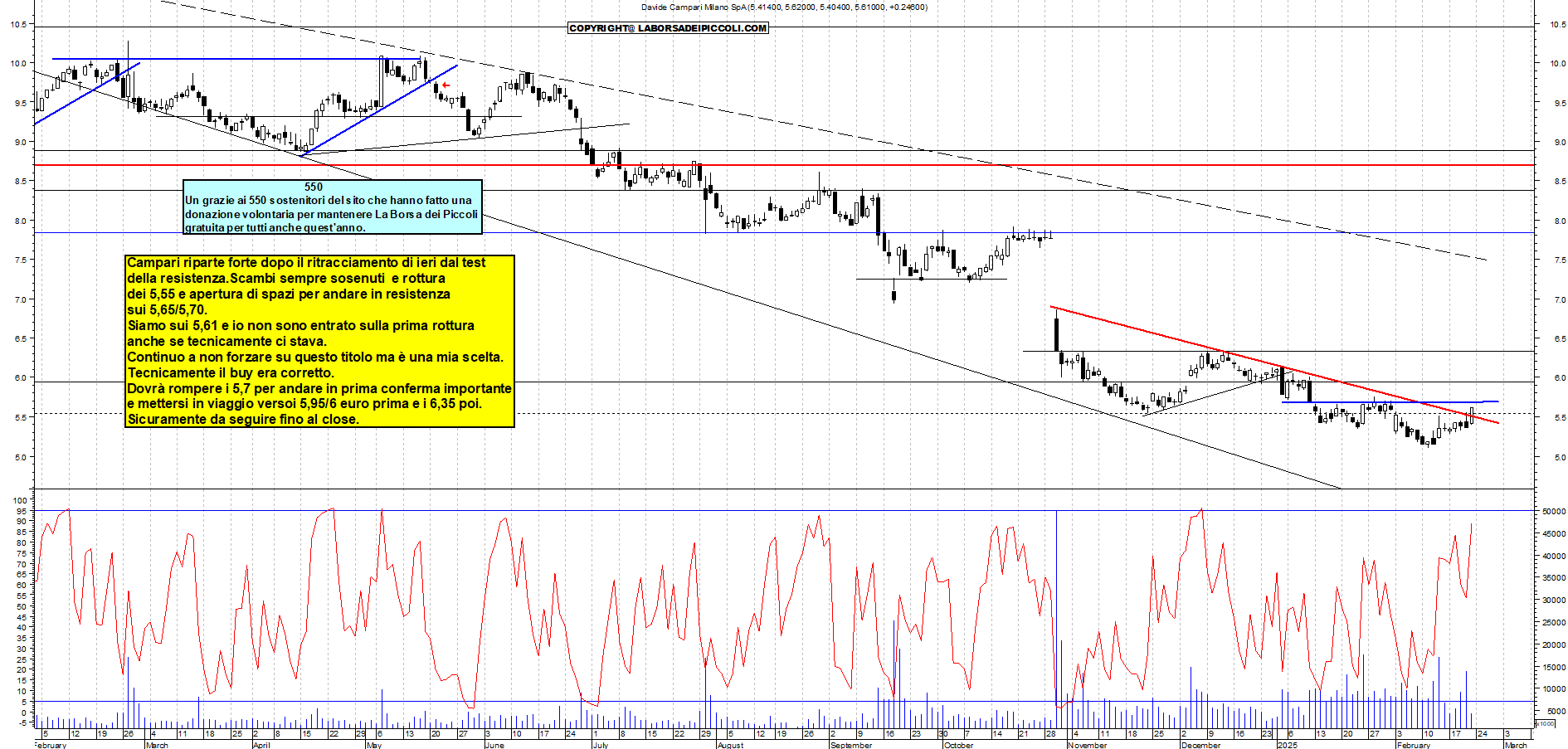Click the Davide Campari Milano SpA chart title

point(784,7)
